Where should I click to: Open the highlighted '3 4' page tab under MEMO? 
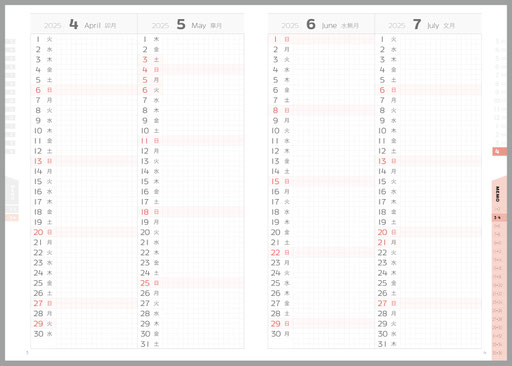tap(499, 218)
